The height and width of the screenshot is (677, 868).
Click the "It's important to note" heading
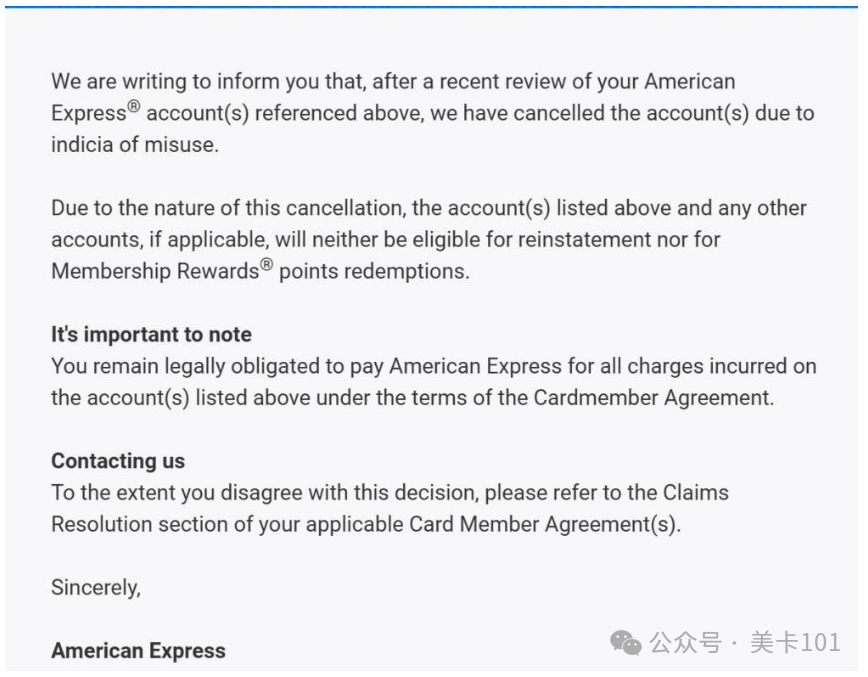pyautogui.click(x=151, y=334)
